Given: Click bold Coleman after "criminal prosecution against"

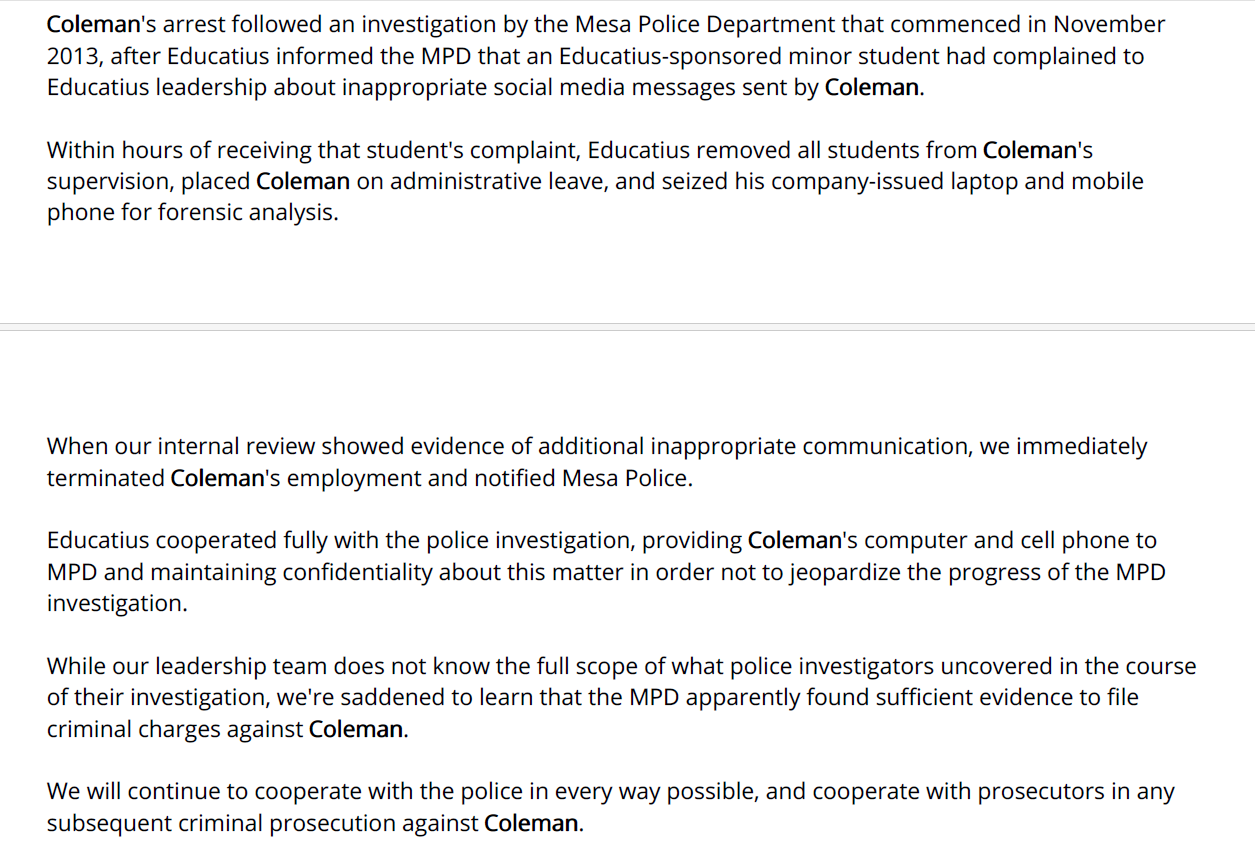Looking at the screenshot, I should point(531,824).
